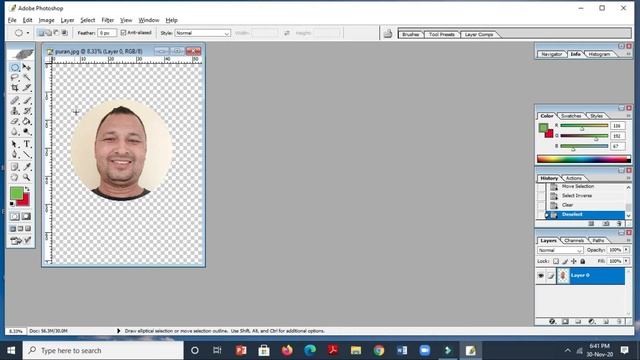Switch to Standard editing mode
The image size is (640, 360).
pyautogui.click(x=15, y=216)
